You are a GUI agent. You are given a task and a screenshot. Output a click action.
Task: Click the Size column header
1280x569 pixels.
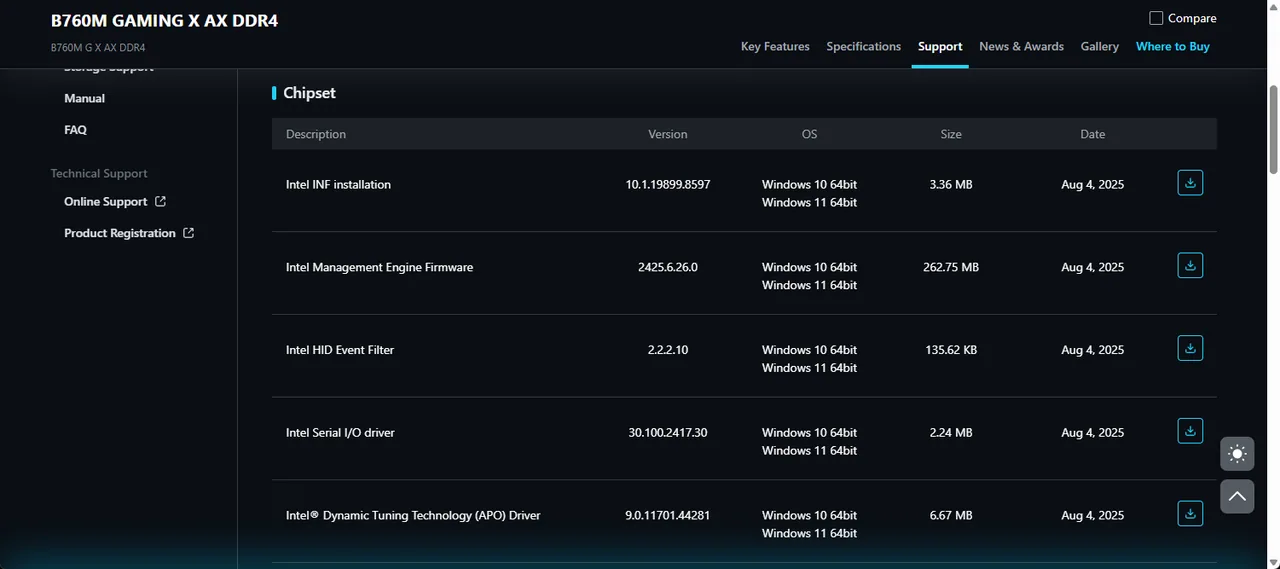[x=951, y=134]
